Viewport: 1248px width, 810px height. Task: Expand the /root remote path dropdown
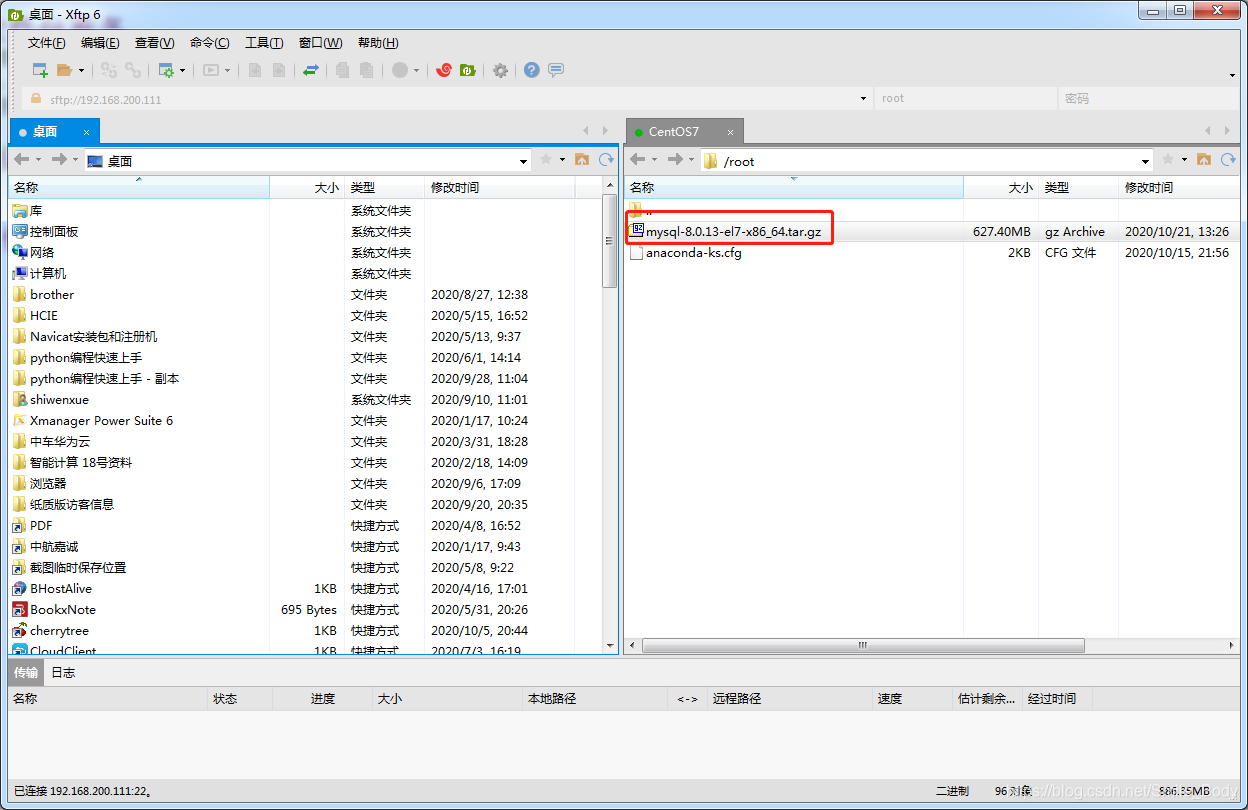(x=1146, y=161)
